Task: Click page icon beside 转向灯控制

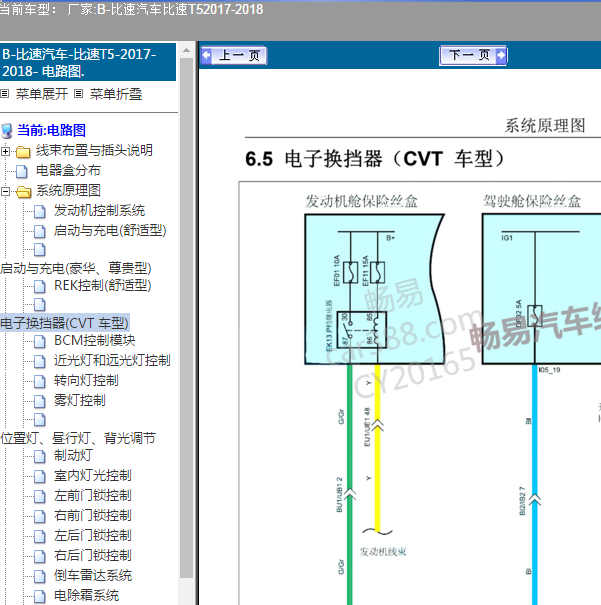Action: (39, 382)
